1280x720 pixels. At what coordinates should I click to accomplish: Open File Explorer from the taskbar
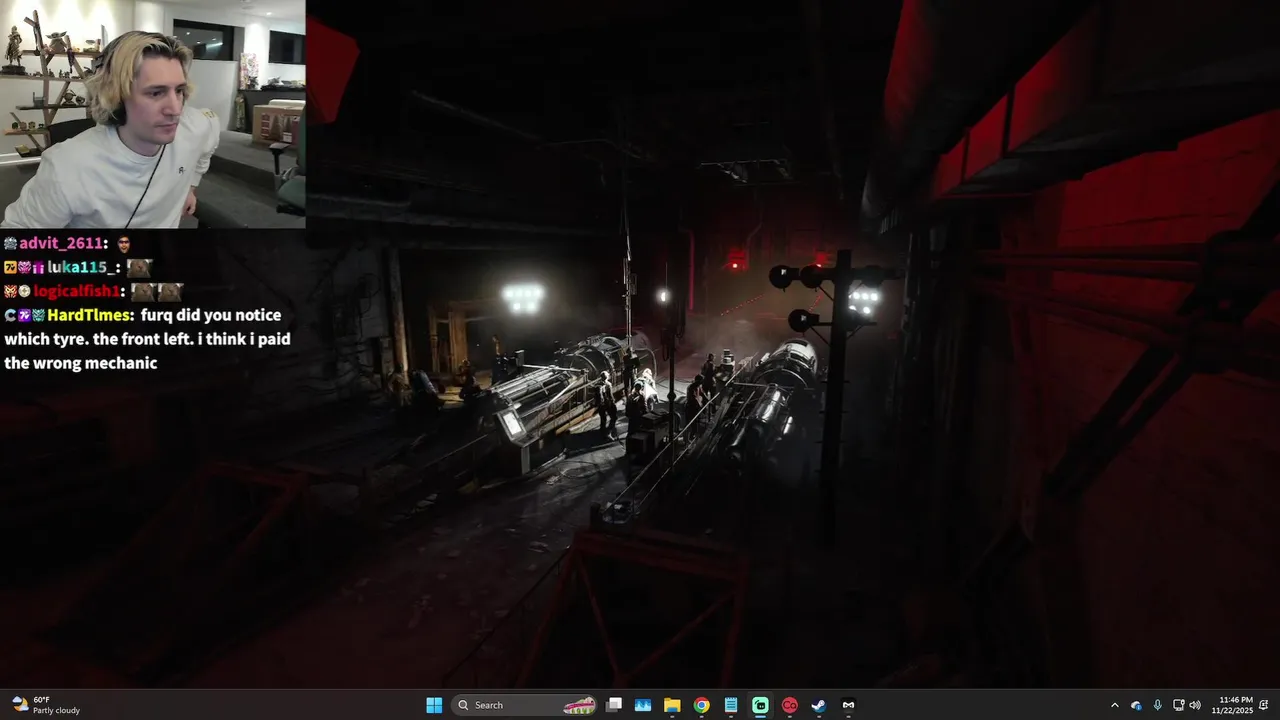(x=672, y=705)
